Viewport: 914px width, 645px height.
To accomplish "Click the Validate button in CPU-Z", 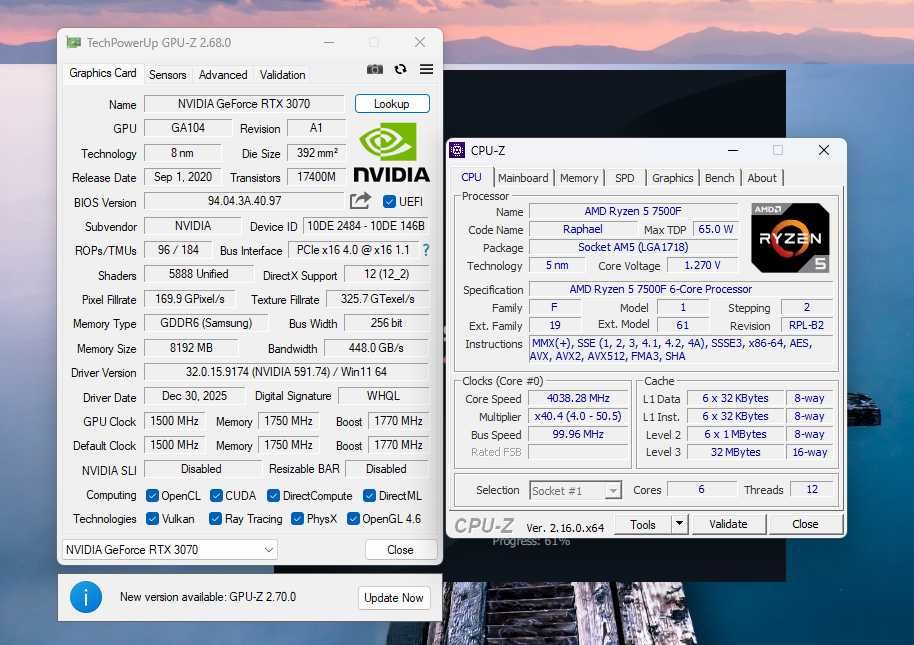I will [x=728, y=524].
